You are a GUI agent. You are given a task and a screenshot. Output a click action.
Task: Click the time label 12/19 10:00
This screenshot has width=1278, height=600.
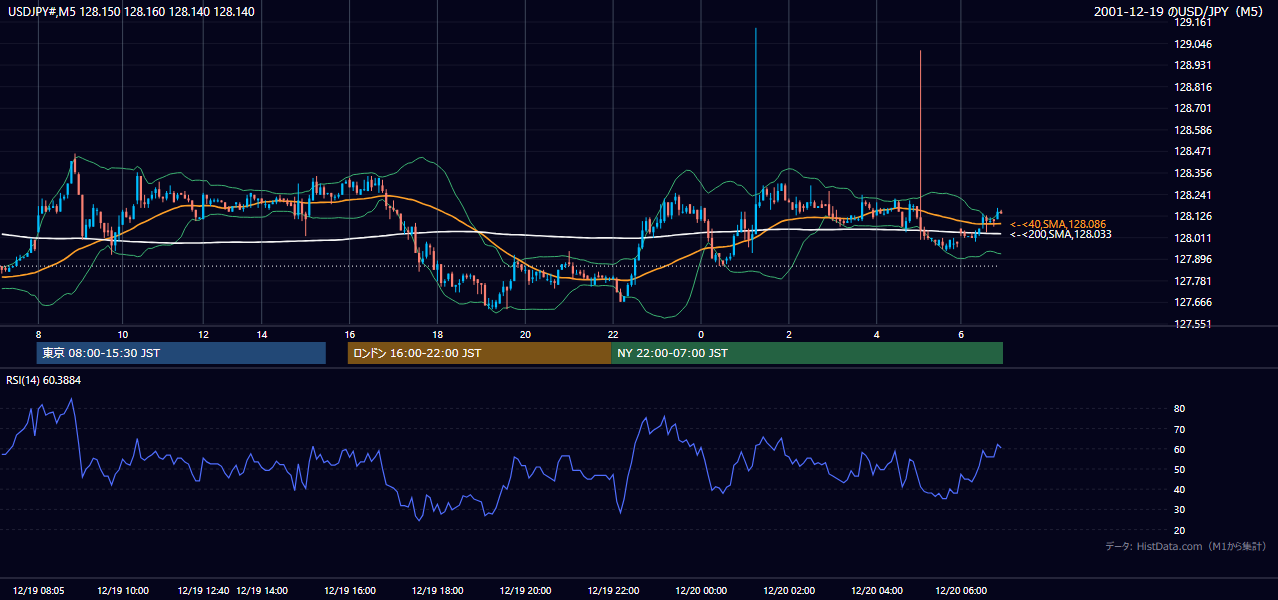tap(123, 591)
